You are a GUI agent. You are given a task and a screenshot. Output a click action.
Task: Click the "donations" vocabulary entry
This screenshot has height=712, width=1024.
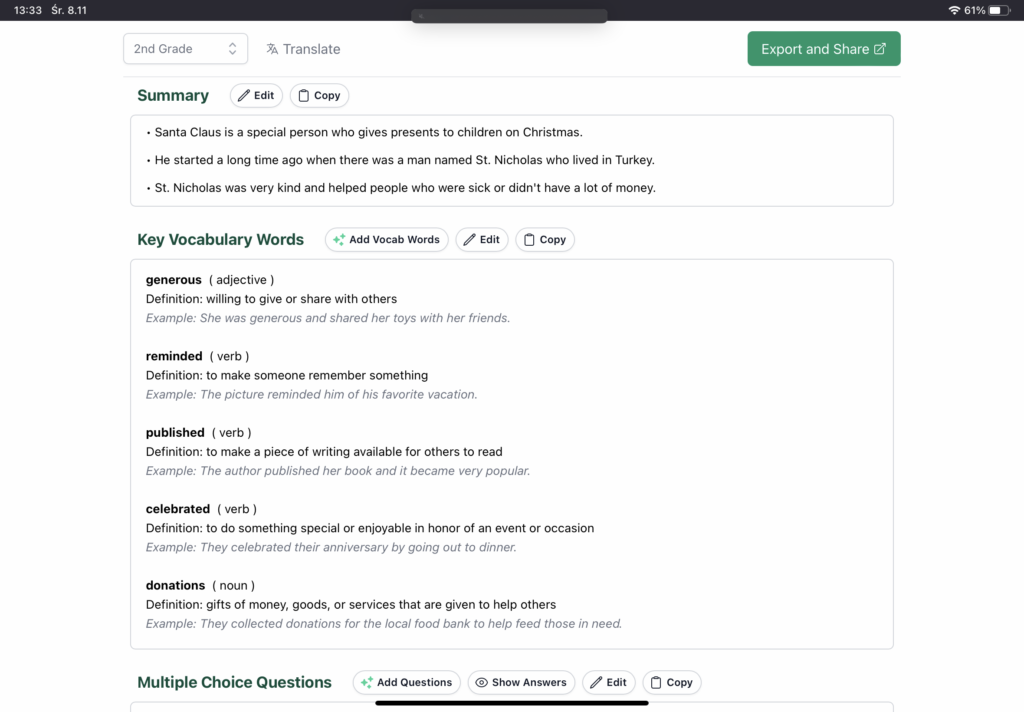[x=175, y=585]
